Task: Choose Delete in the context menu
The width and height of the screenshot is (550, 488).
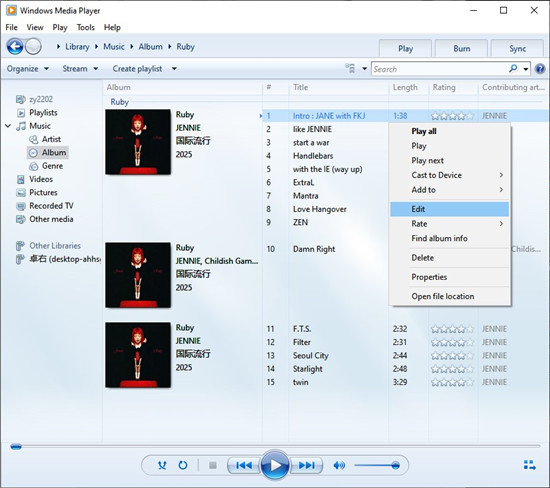Action: click(450, 258)
